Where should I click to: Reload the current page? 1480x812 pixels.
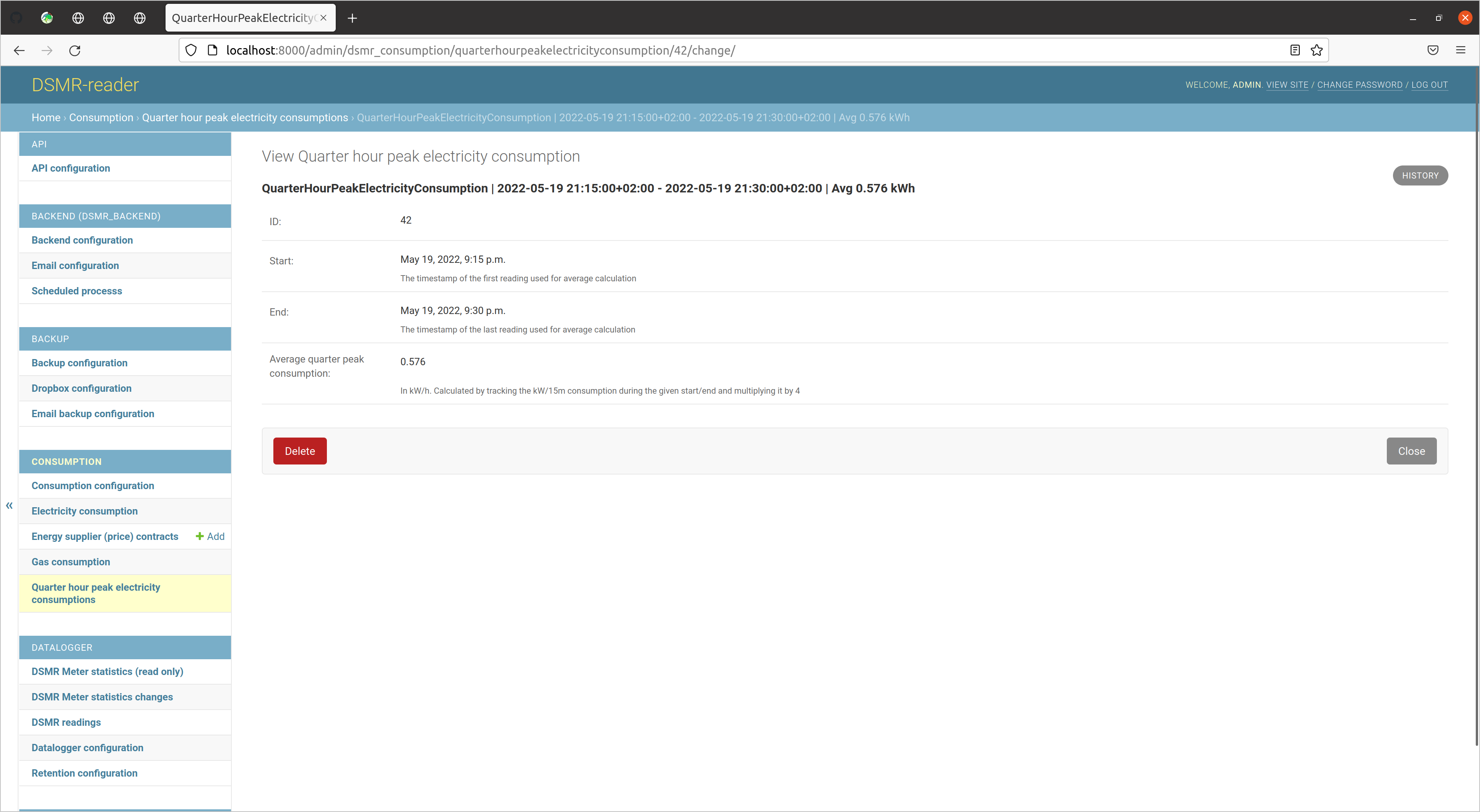tap(75, 50)
